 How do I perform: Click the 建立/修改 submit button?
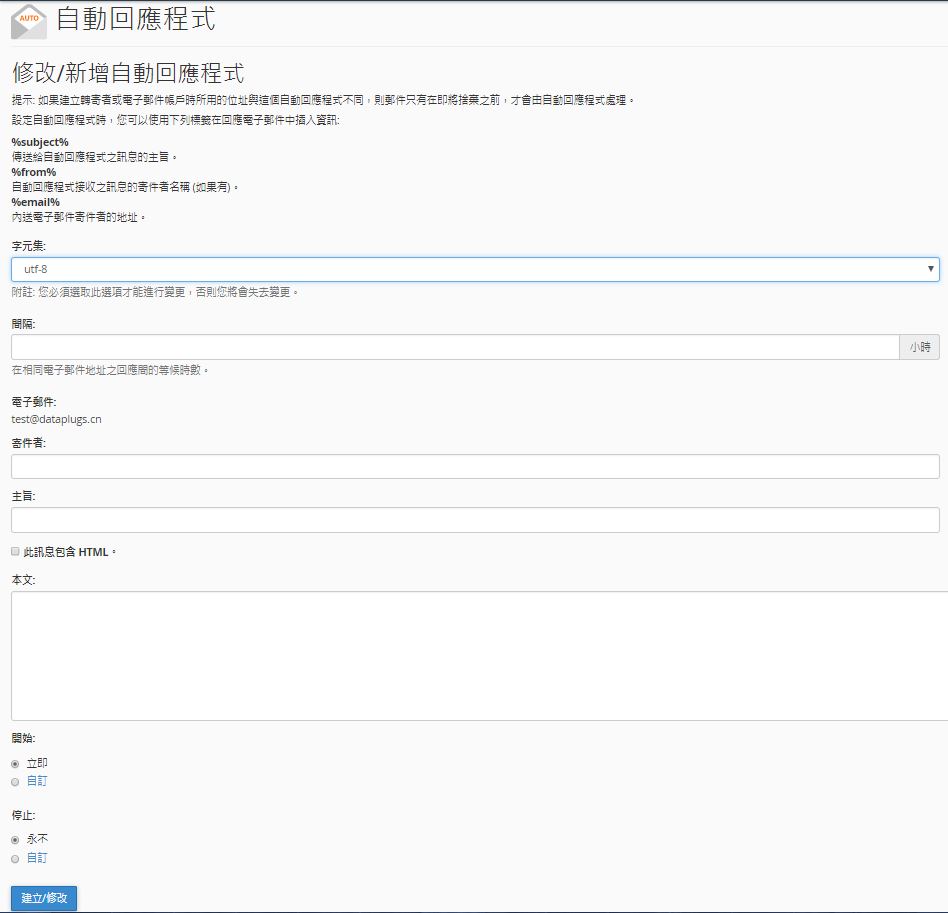[43, 898]
